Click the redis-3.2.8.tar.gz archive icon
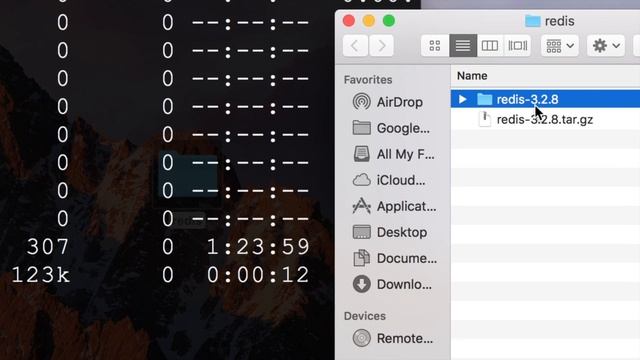The image size is (640, 360). pos(484,119)
